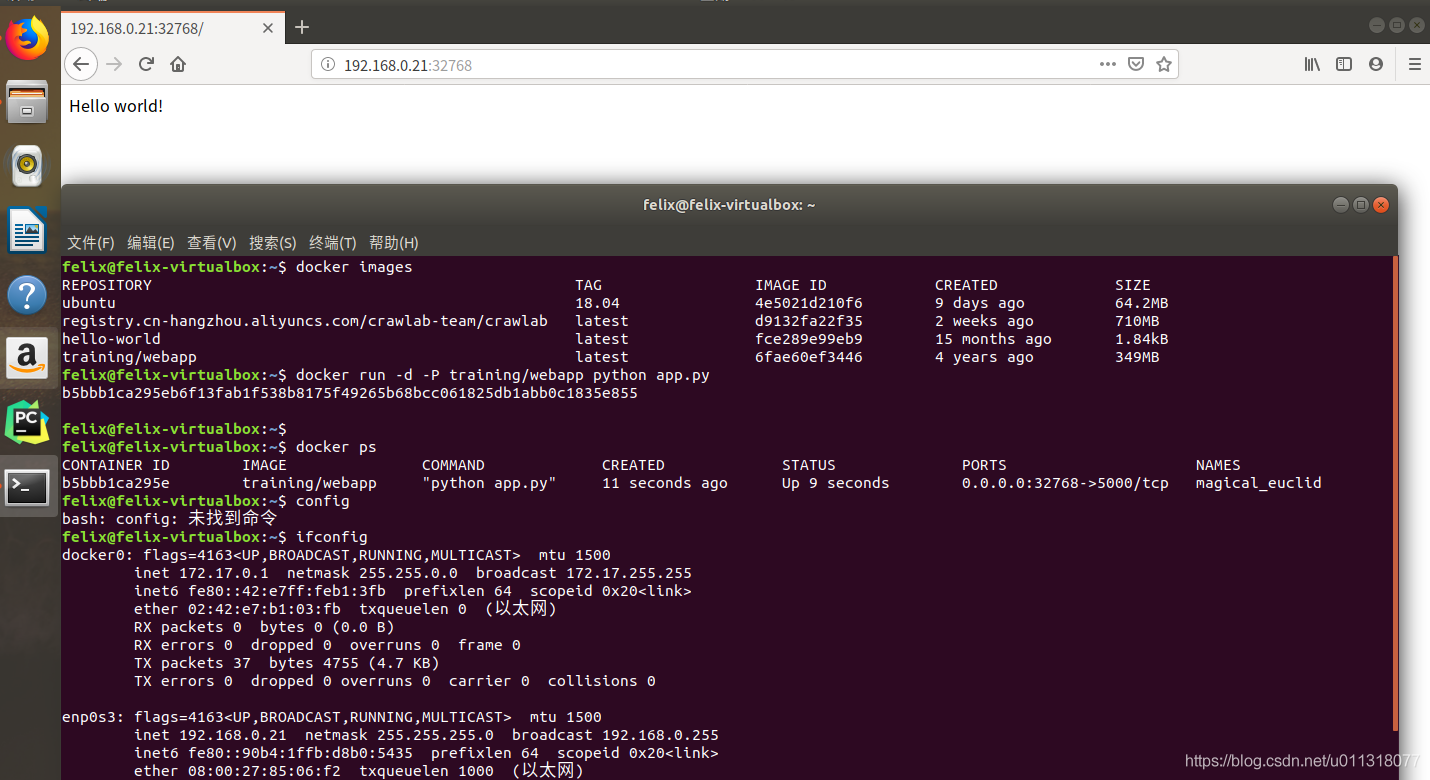Click container name magical_euclid
Image resolution: width=1430 pixels, height=780 pixels.
[x=1259, y=483]
